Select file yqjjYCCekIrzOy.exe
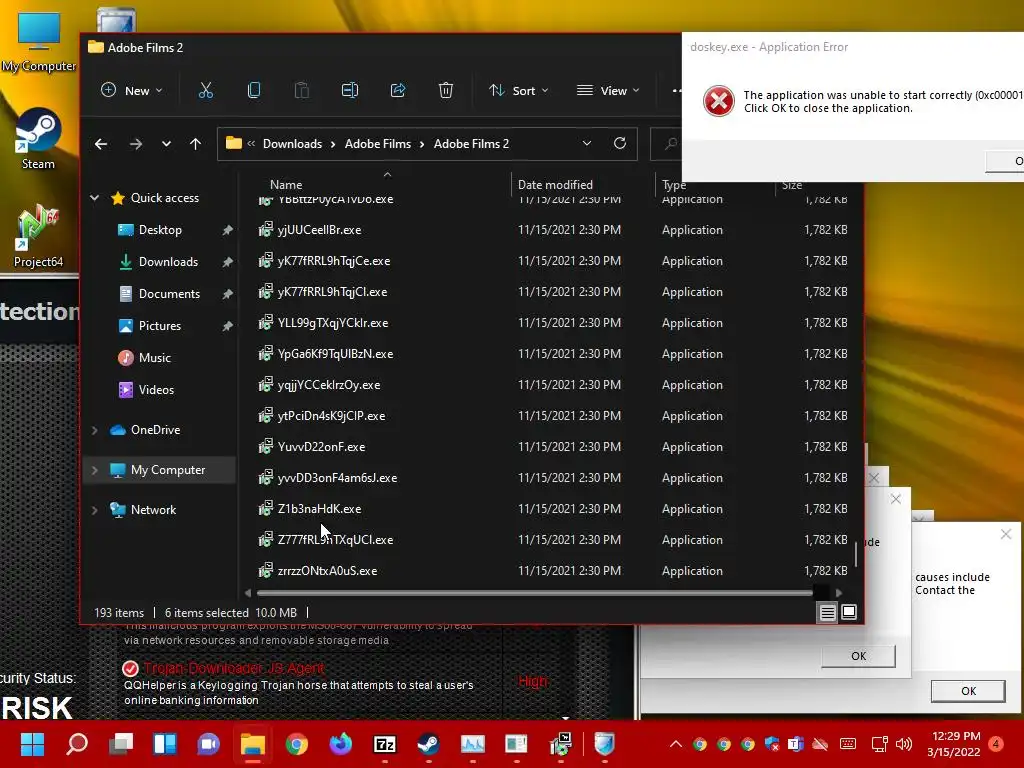Viewport: 1024px width, 768px height. [x=328, y=385]
